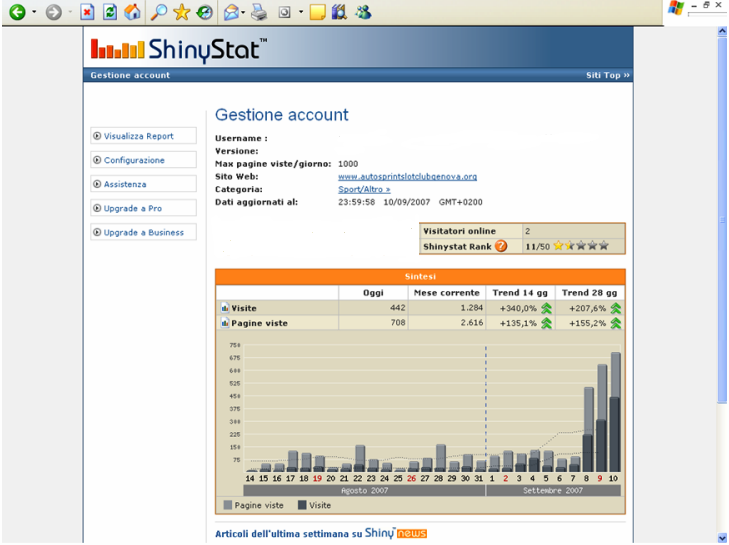The image size is (729, 545).
Task: Select the Visite value 442 under Oggi
Action: pyautogui.click(x=398, y=307)
